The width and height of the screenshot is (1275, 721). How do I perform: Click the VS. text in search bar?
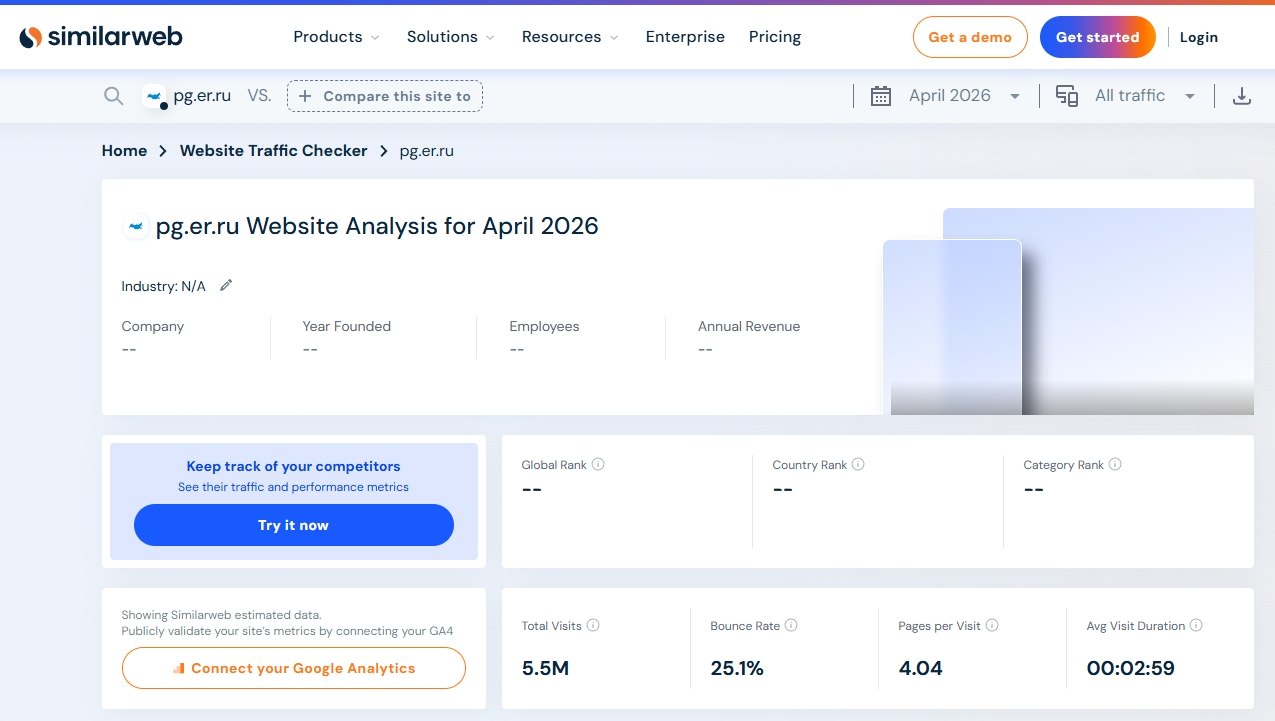point(259,96)
